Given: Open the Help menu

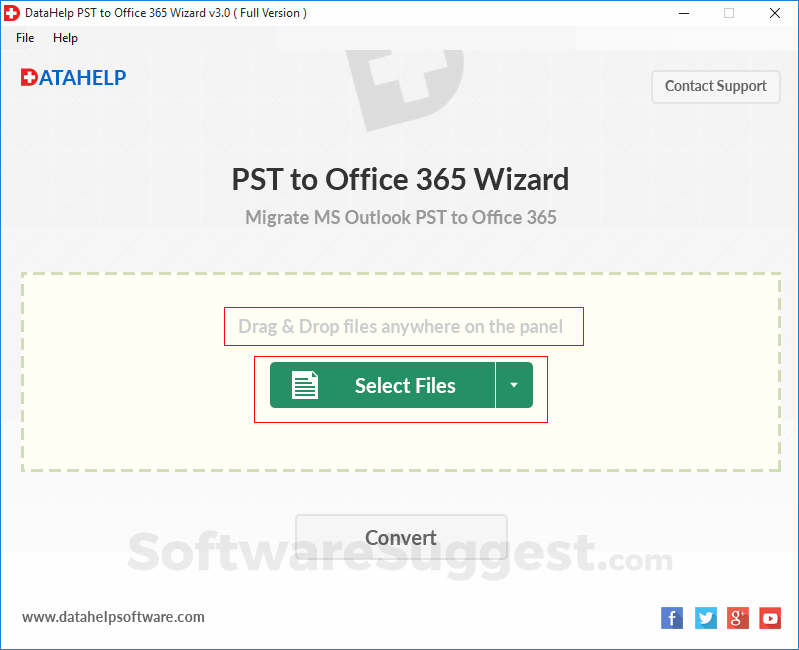Looking at the screenshot, I should pyautogui.click(x=65, y=38).
